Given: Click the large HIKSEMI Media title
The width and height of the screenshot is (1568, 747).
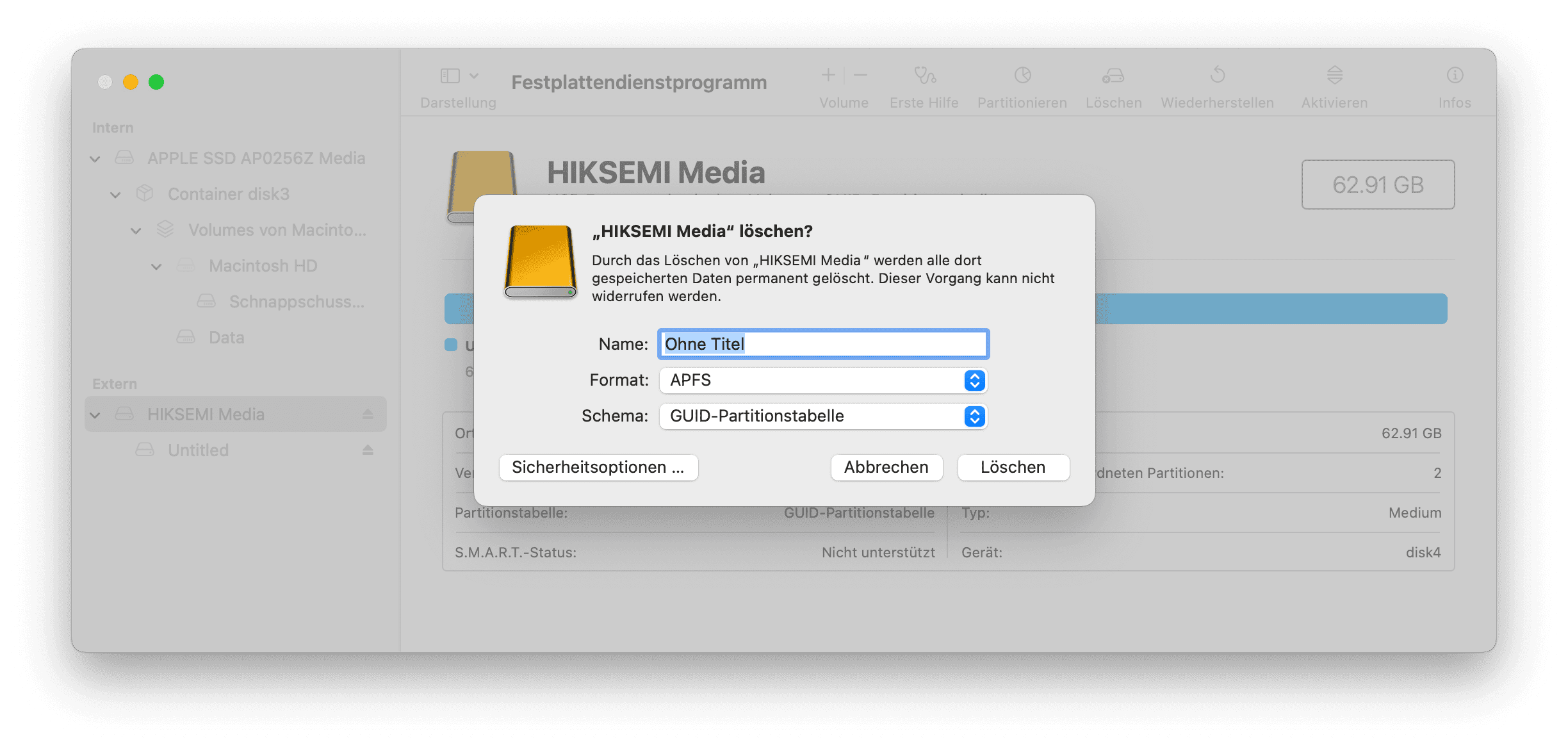Looking at the screenshot, I should pyautogui.click(x=656, y=173).
